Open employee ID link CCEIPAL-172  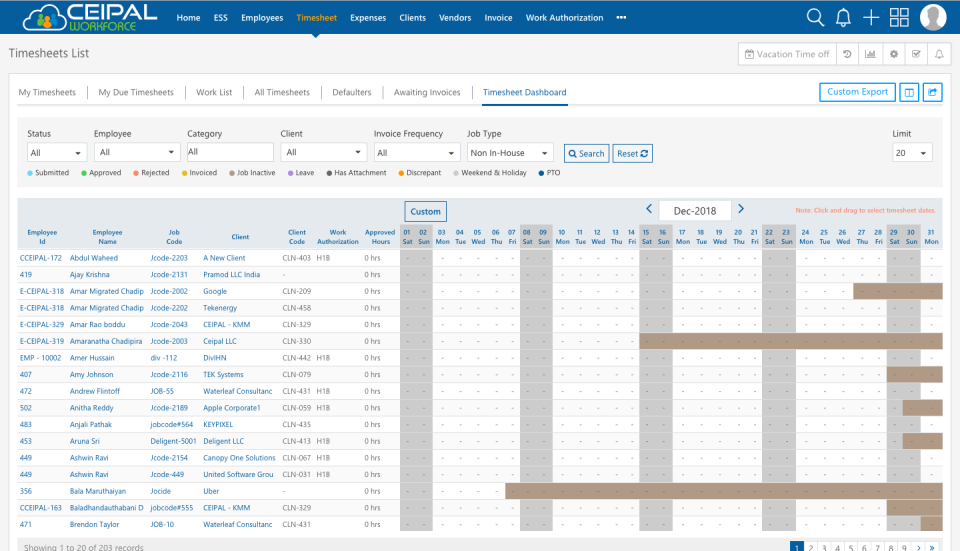[x=40, y=258]
